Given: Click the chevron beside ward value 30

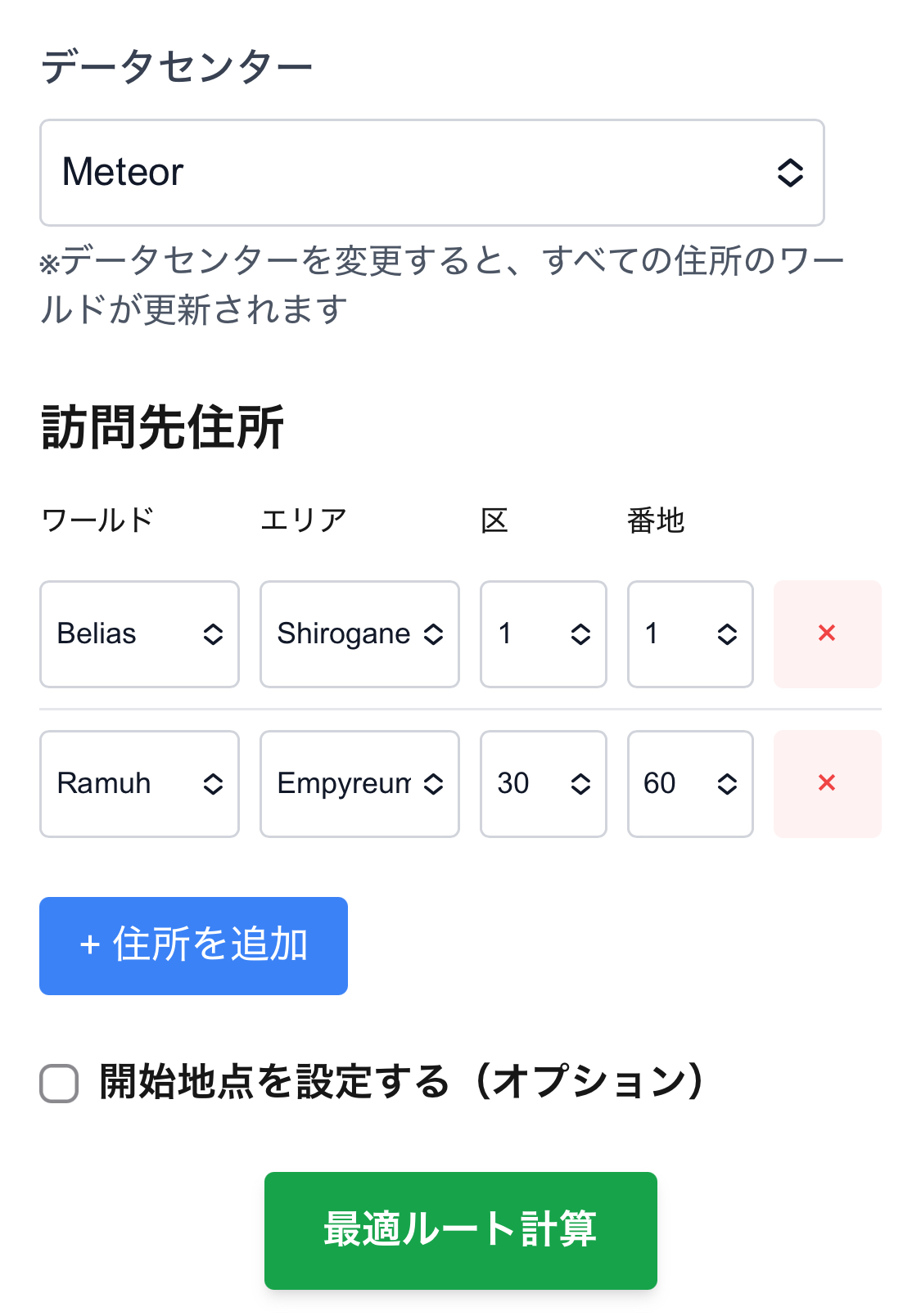Looking at the screenshot, I should click(x=580, y=784).
